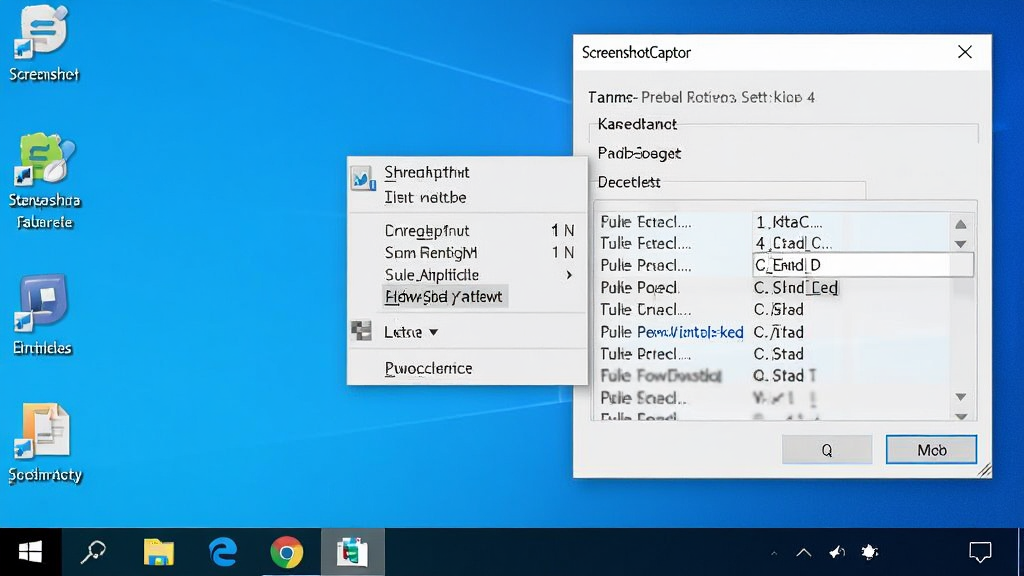
Task: Click the O. Stad T value cell
Action: (784, 376)
